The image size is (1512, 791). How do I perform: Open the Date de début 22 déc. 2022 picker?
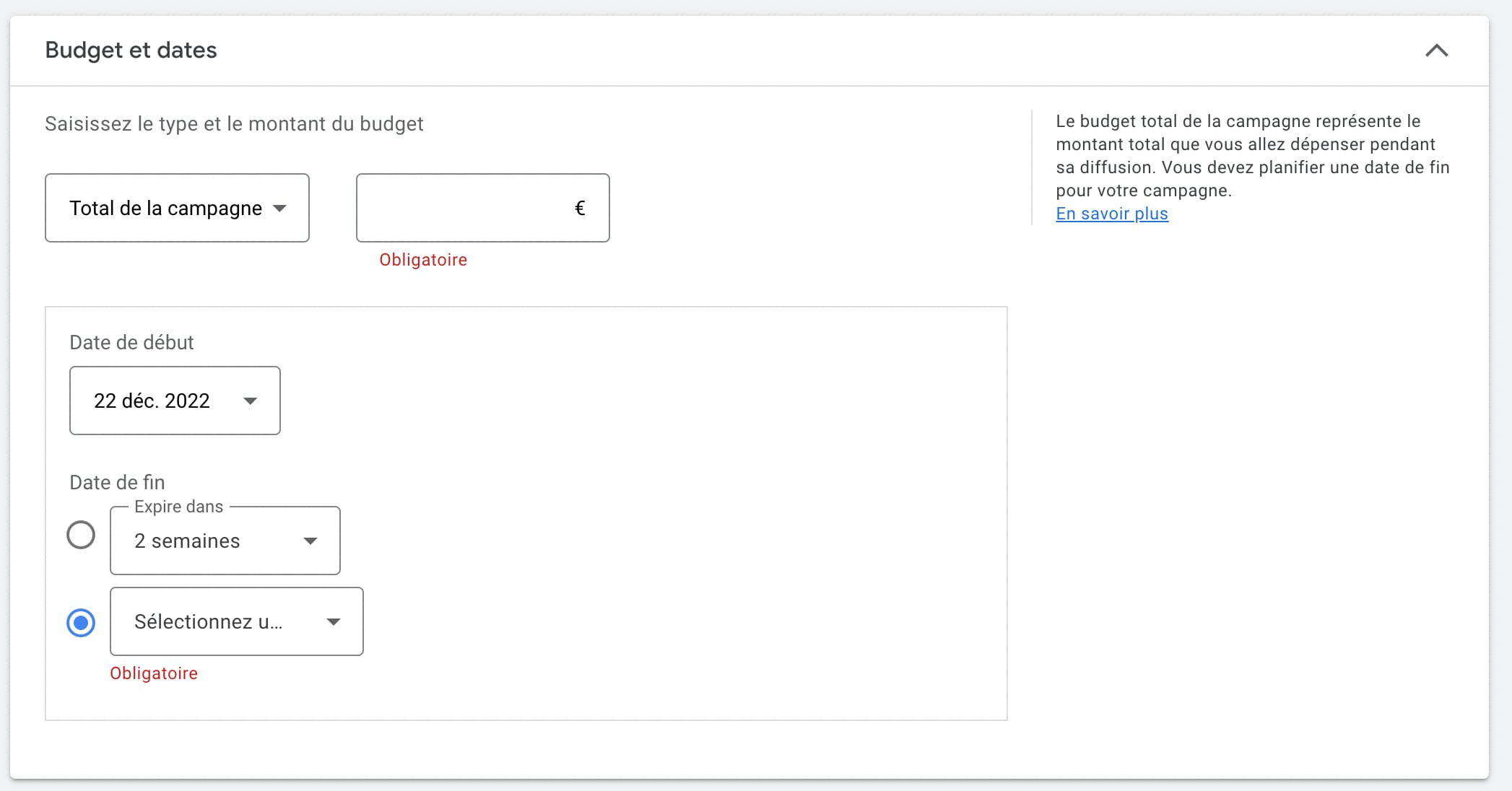pos(175,401)
